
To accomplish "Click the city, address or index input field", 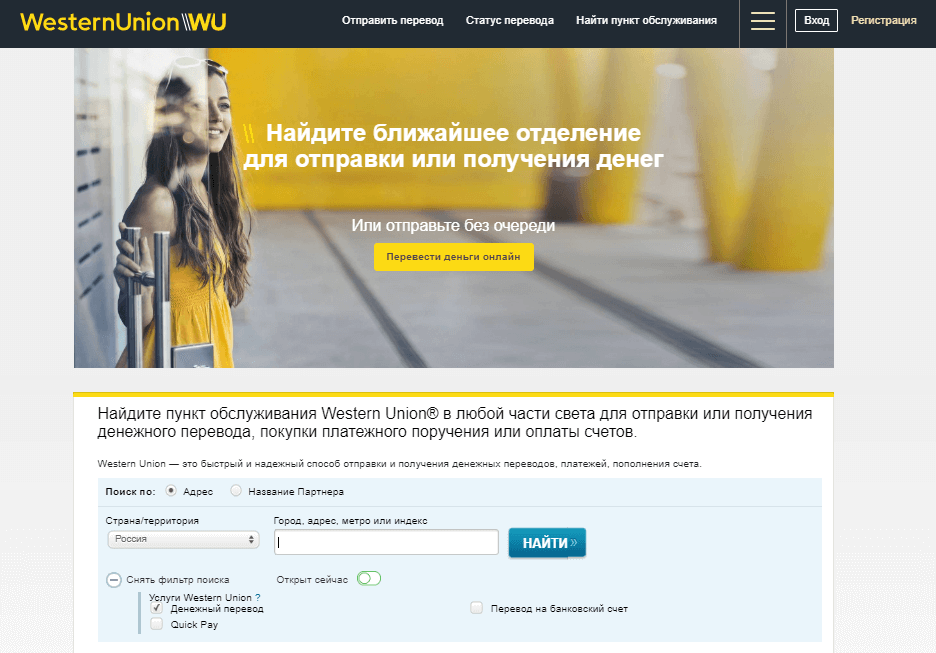I will 386,542.
